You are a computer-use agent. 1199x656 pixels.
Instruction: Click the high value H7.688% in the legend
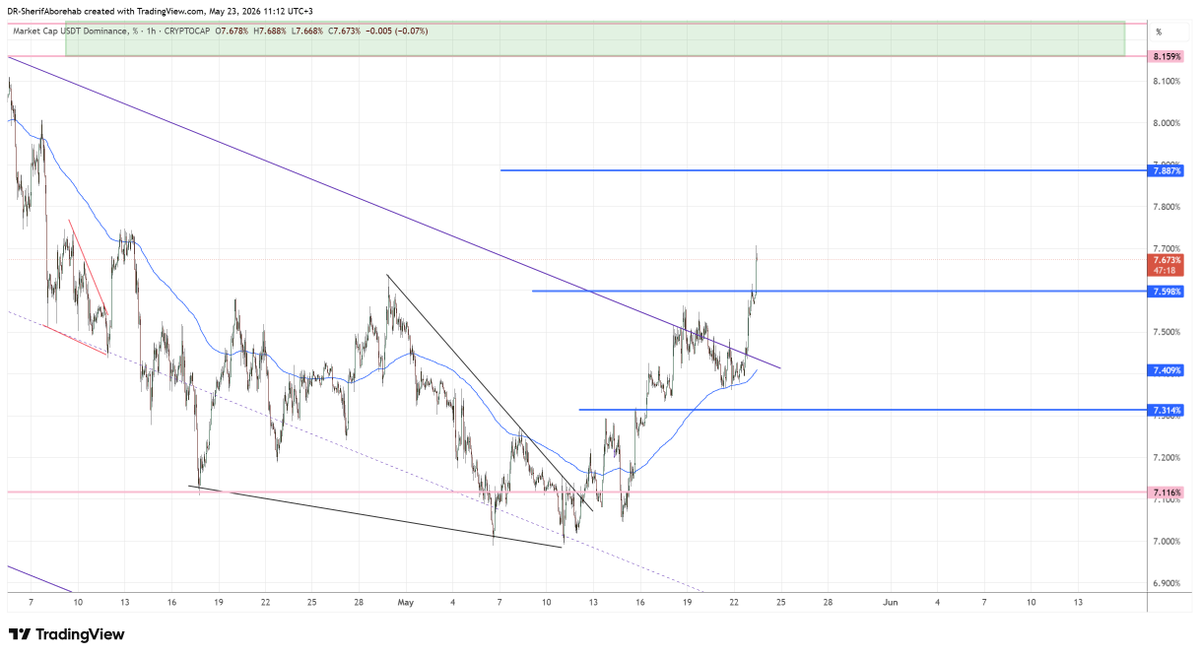coord(269,31)
